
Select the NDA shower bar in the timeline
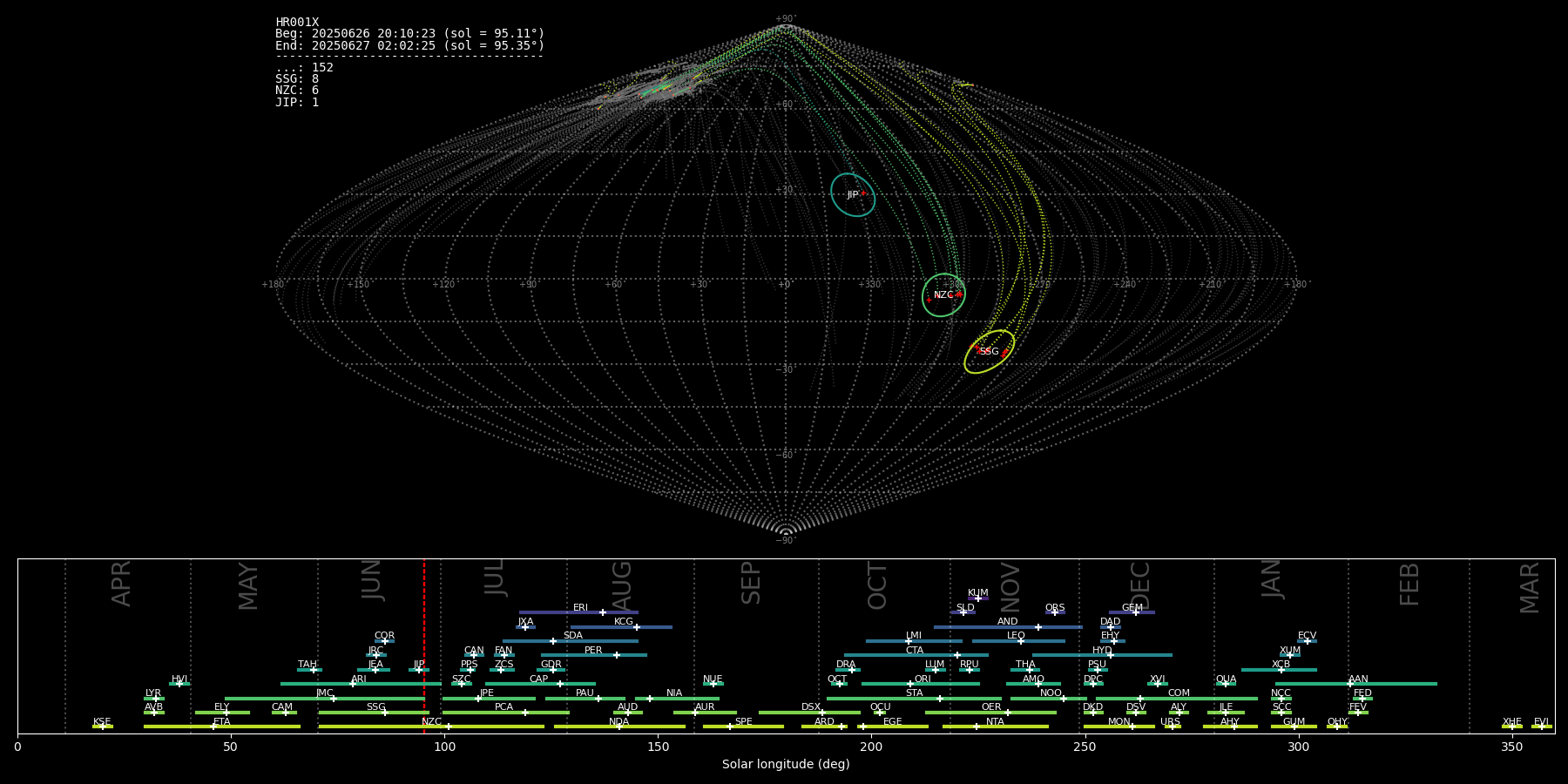pyautogui.click(x=619, y=727)
